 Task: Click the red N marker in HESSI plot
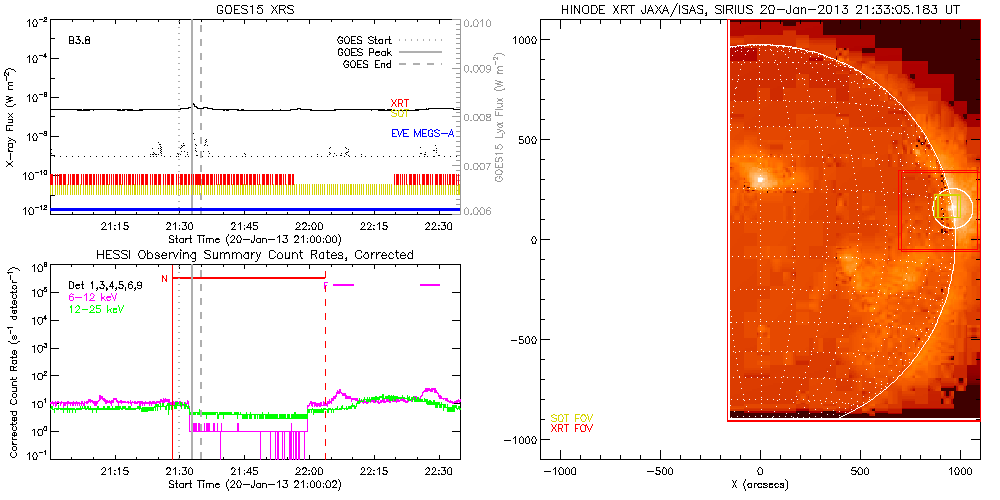point(164,279)
